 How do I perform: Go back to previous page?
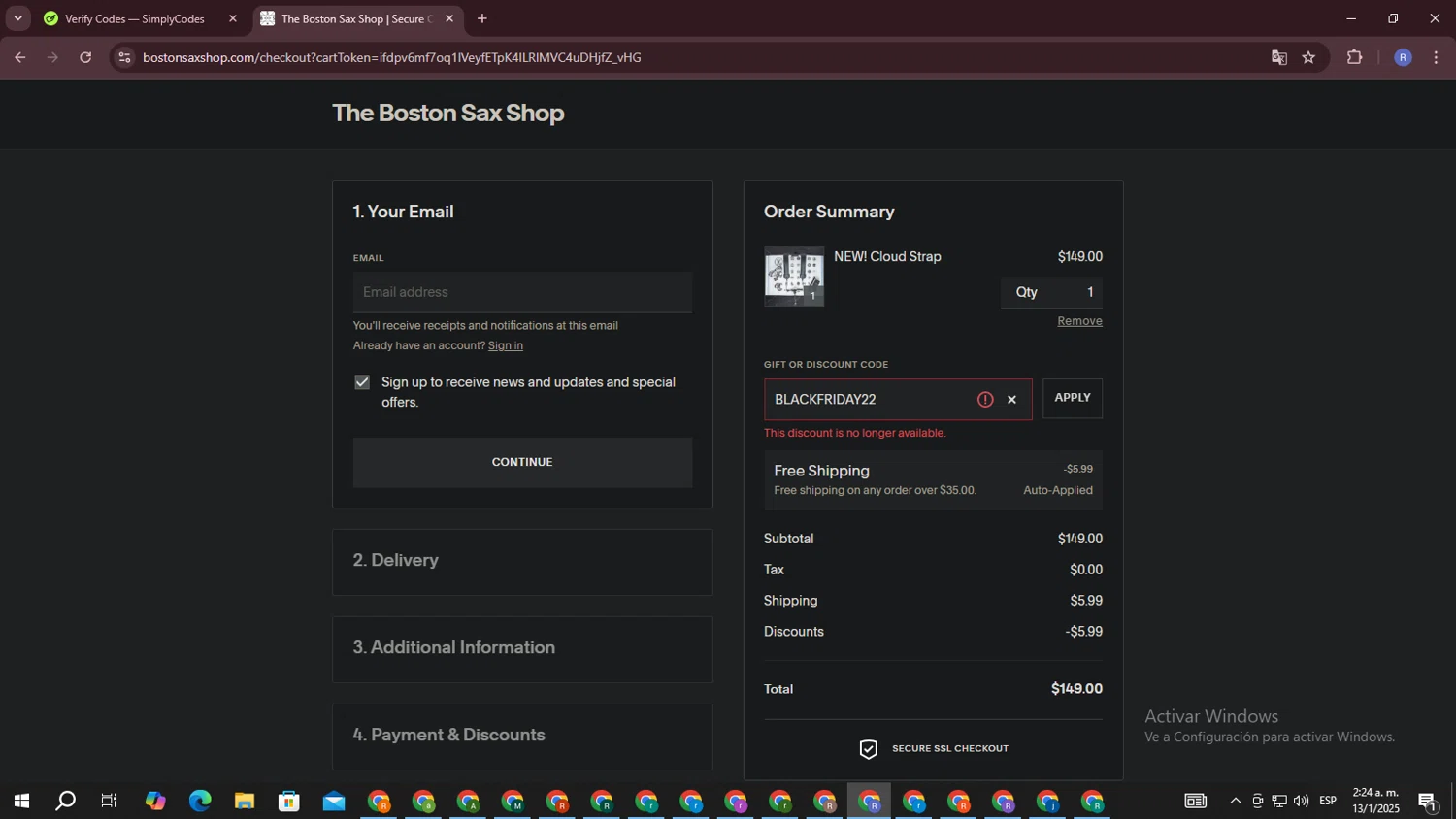[x=19, y=57]
